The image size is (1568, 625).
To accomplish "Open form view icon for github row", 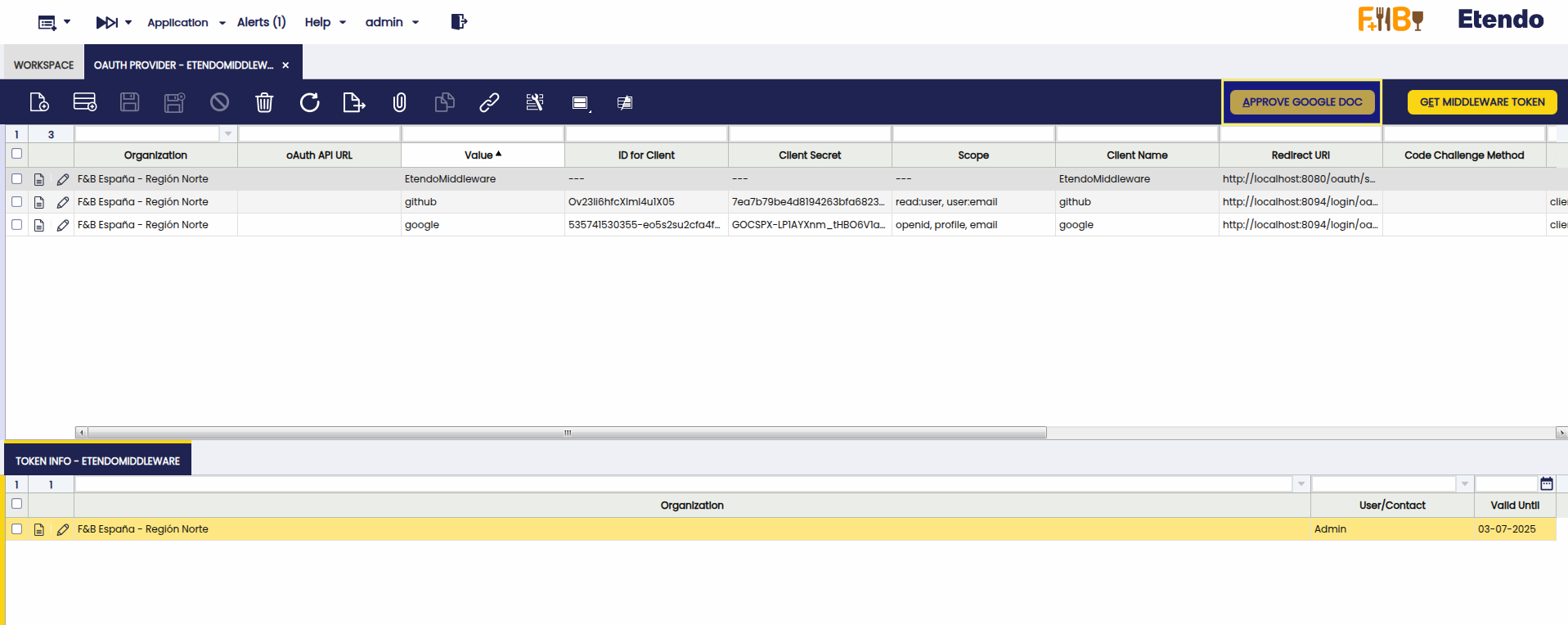I will click(x=39, y=202).
